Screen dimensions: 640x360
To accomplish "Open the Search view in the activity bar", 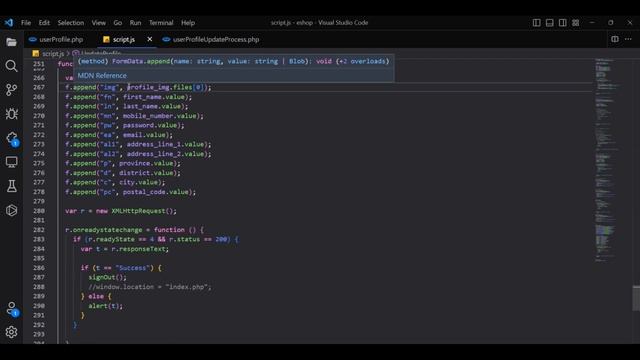I will (x=11, y=66).
